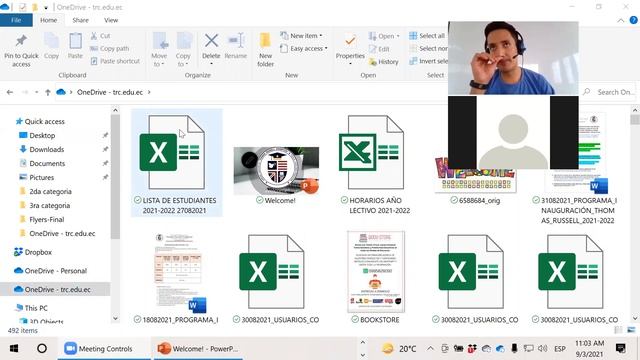The width and height of the screenshot is (640, 360).
Task: Switch to the Share ribbon tab
Action: click(80, 20)
